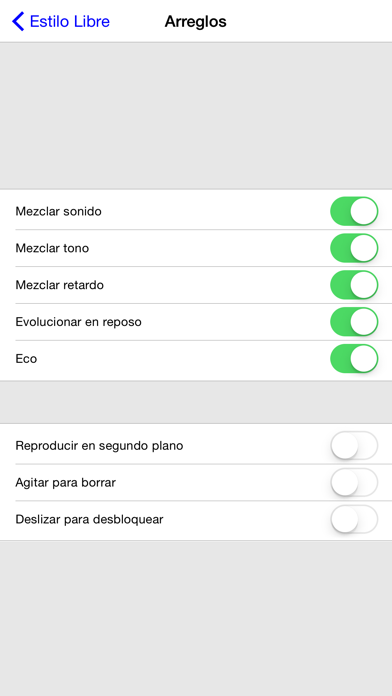
Task: Tap the blue back chevron icon
Action: [18, 21]
